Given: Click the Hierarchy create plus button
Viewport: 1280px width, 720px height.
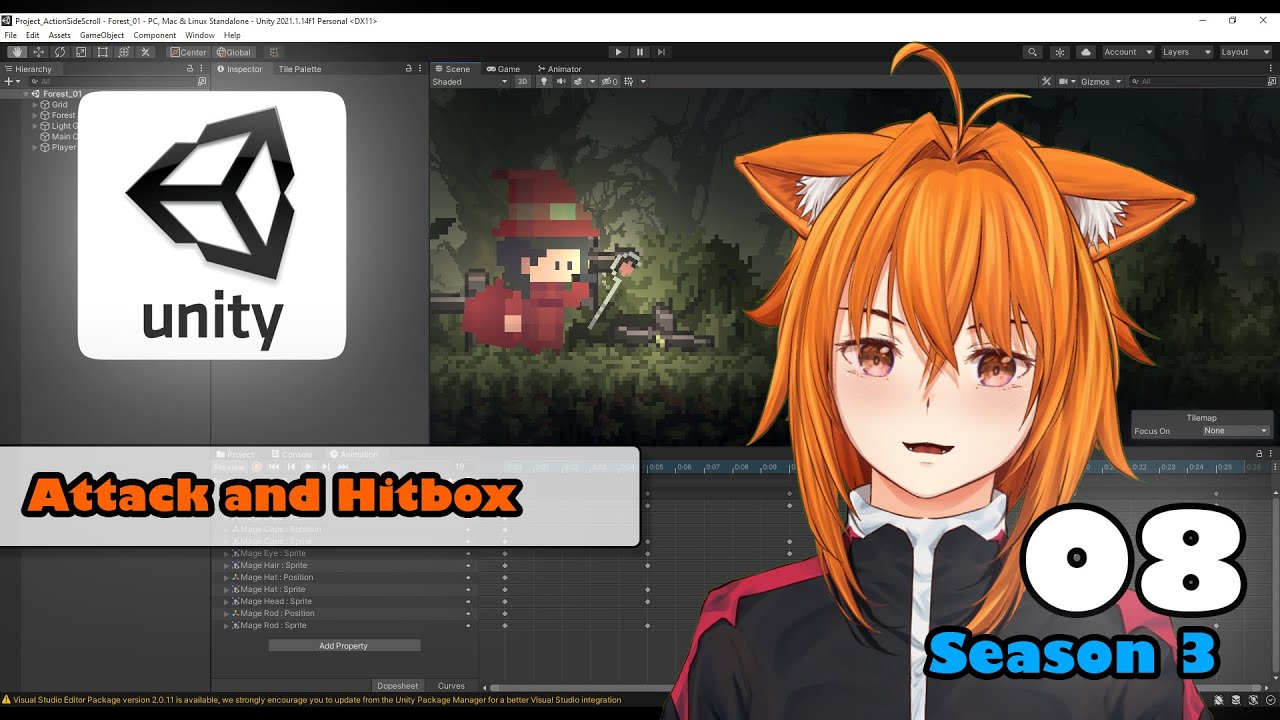Looking at the screenshot, I should pos(11,81).
